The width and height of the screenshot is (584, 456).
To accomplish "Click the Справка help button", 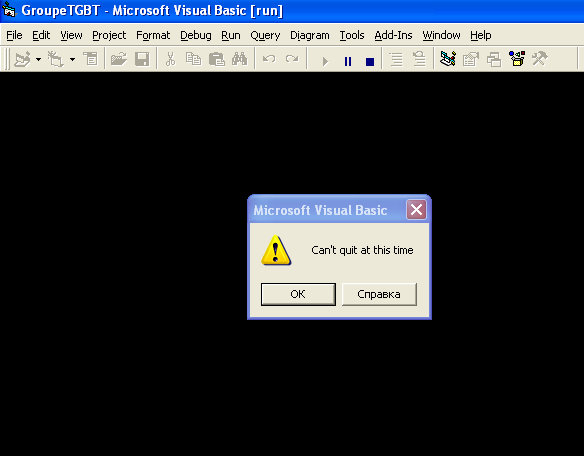I will [x=379, y=294].
